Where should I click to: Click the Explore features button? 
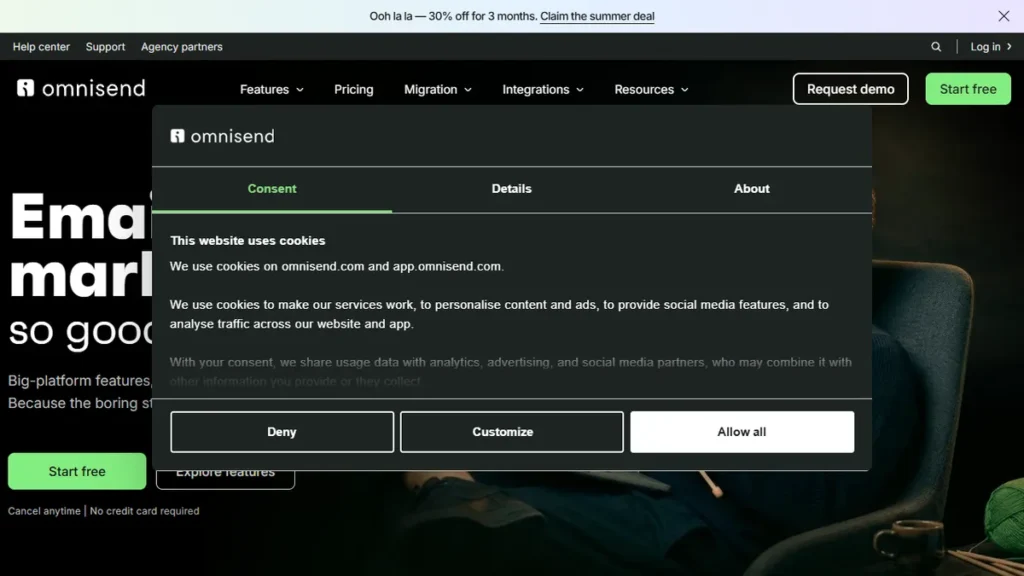[225, 479]
